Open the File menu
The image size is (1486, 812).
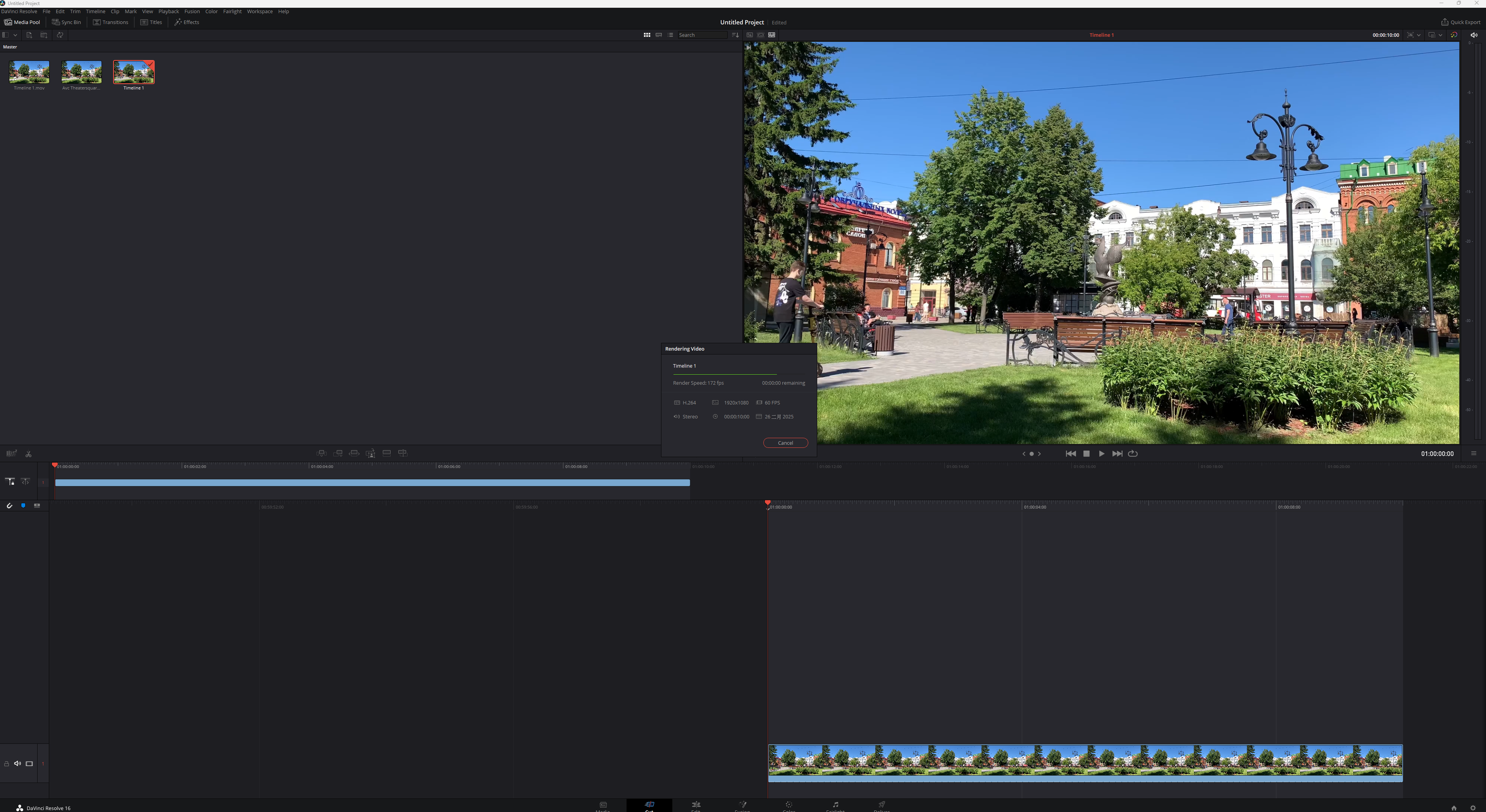(x=46, y=12)
